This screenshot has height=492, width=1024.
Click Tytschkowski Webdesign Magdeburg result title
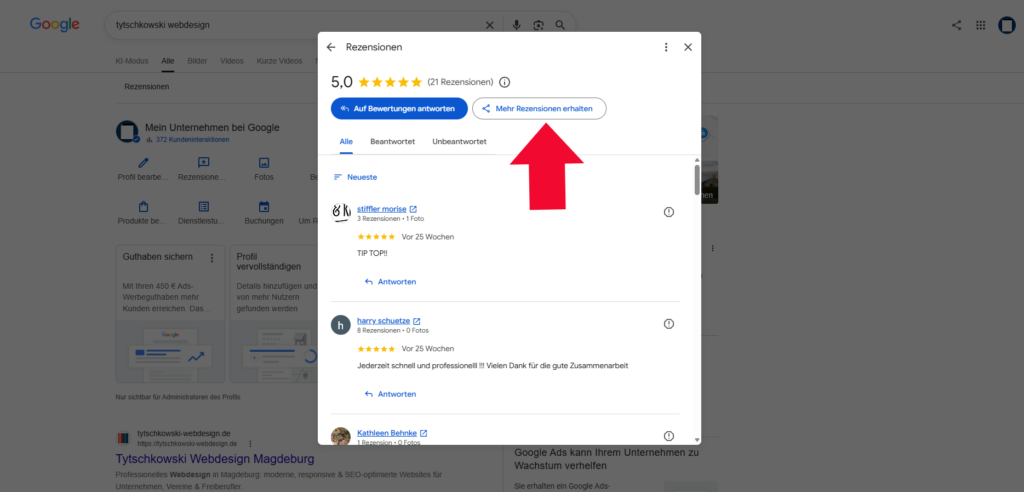tap(215, 459)
